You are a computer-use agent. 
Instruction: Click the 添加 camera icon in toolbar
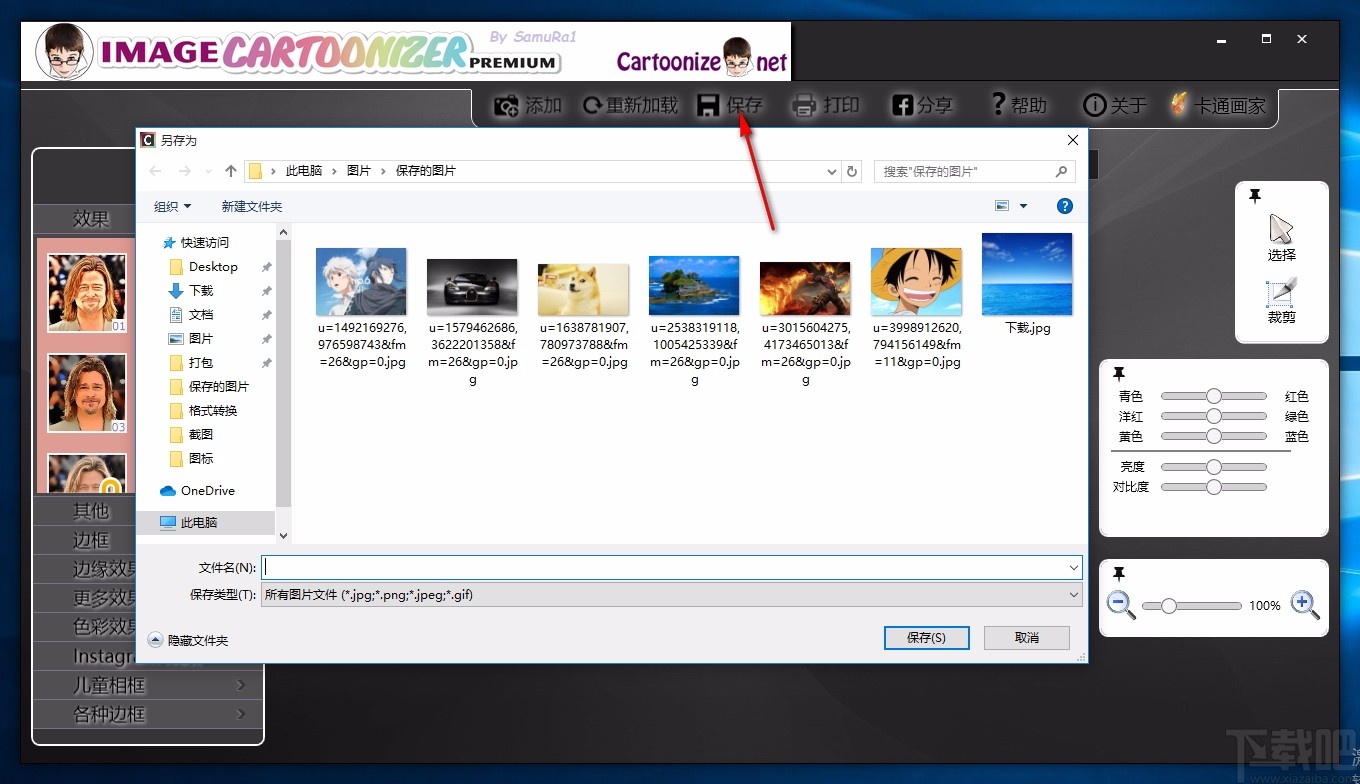tap(507, 105)
